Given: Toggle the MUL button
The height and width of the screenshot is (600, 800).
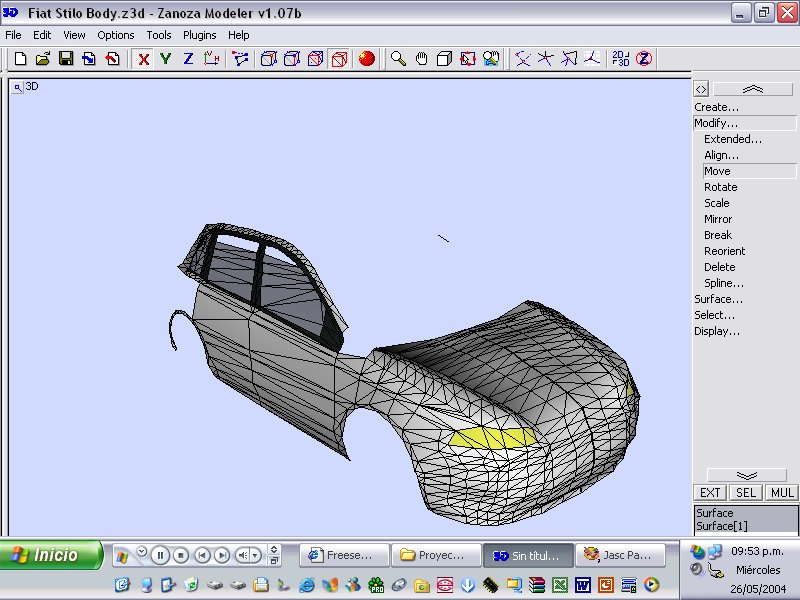Looking at the screenshot, I should pyautogui.click(x=782, y=493).
